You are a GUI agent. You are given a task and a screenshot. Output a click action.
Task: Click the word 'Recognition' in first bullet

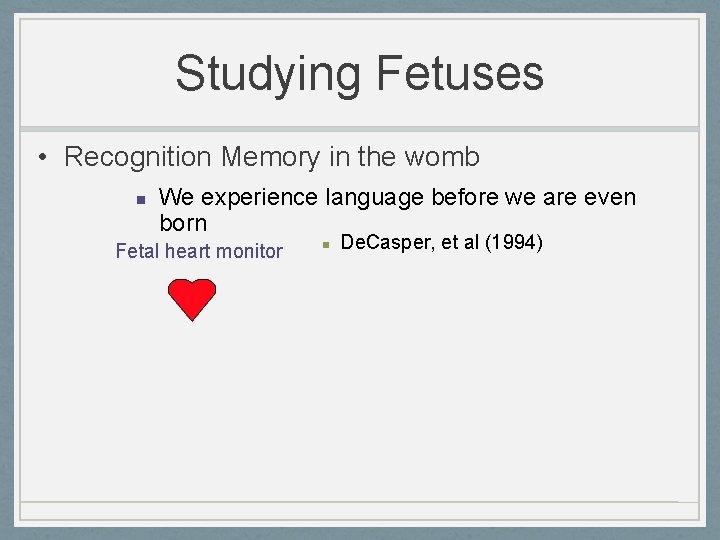[138, 157]
